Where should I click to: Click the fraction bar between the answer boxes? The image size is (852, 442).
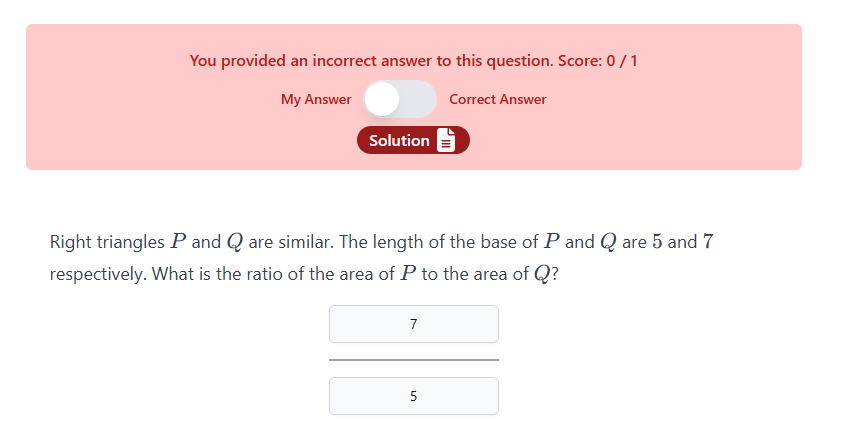(x=413, y=359)
